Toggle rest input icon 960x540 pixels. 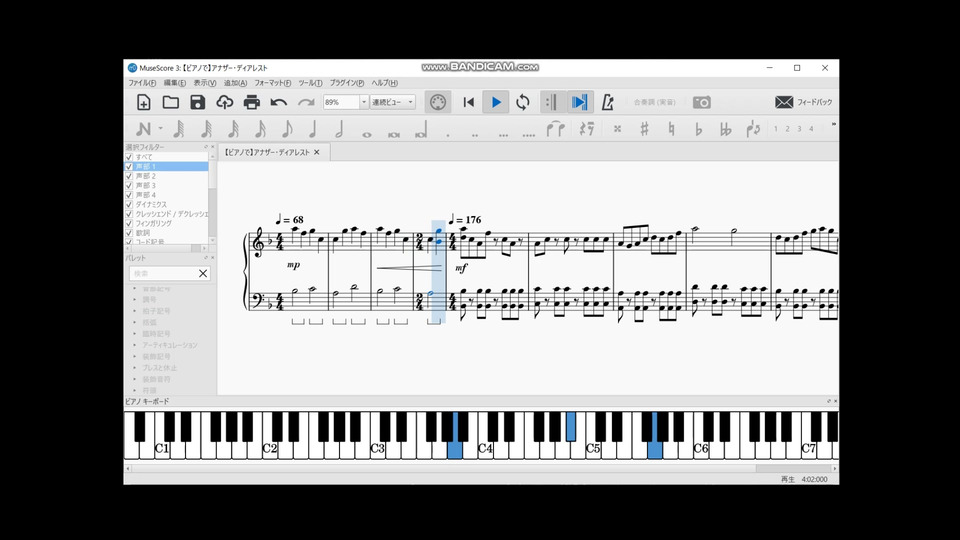point(587,129)
